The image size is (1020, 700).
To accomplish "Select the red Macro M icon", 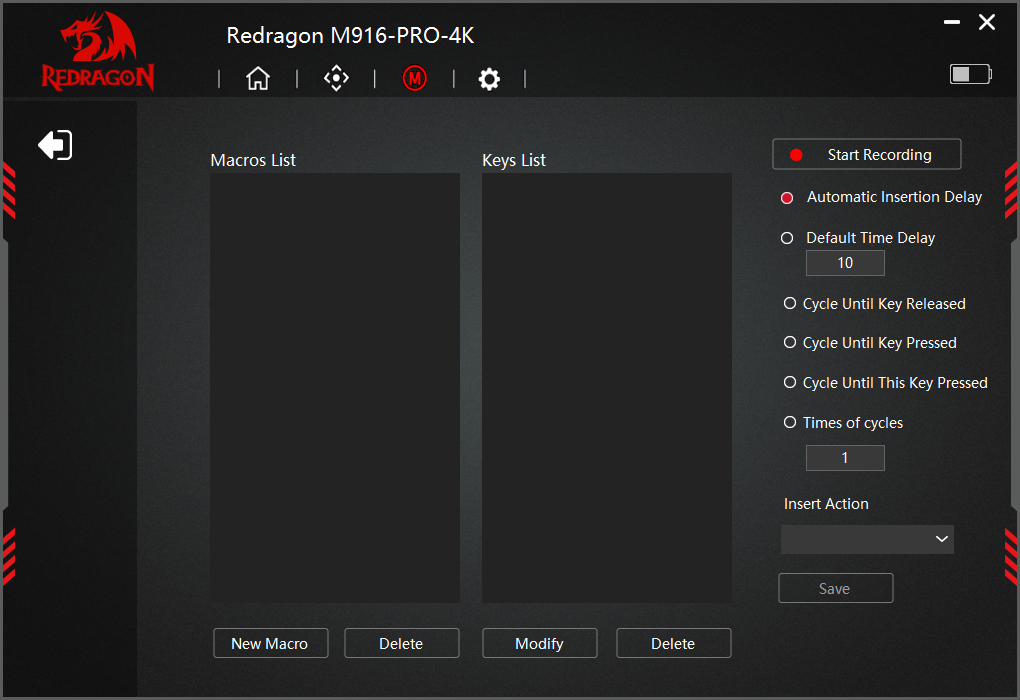I will point(414,78).
